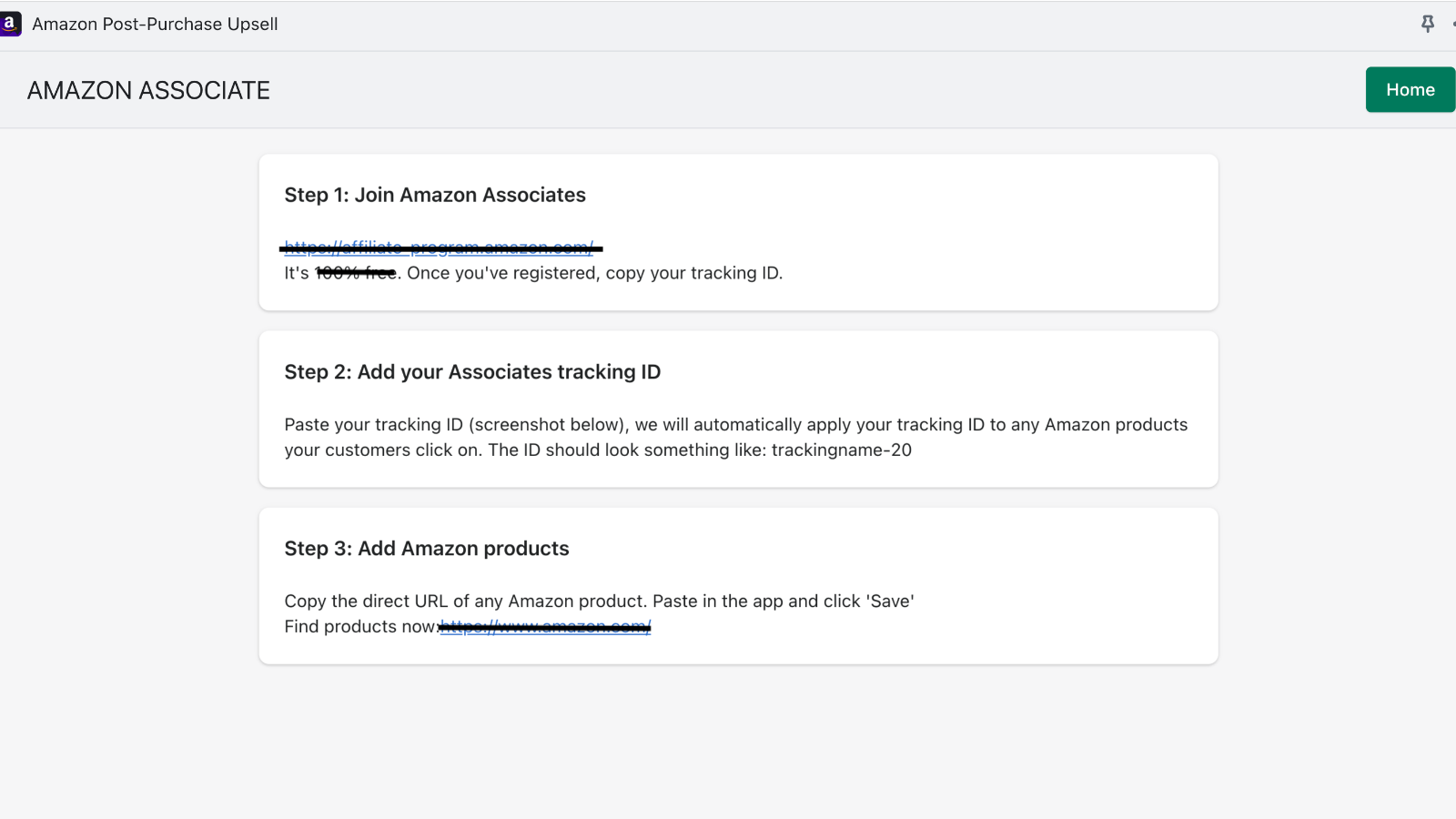Click the text 'Copy the direct URL of any Amazon product'

[465, 601]
